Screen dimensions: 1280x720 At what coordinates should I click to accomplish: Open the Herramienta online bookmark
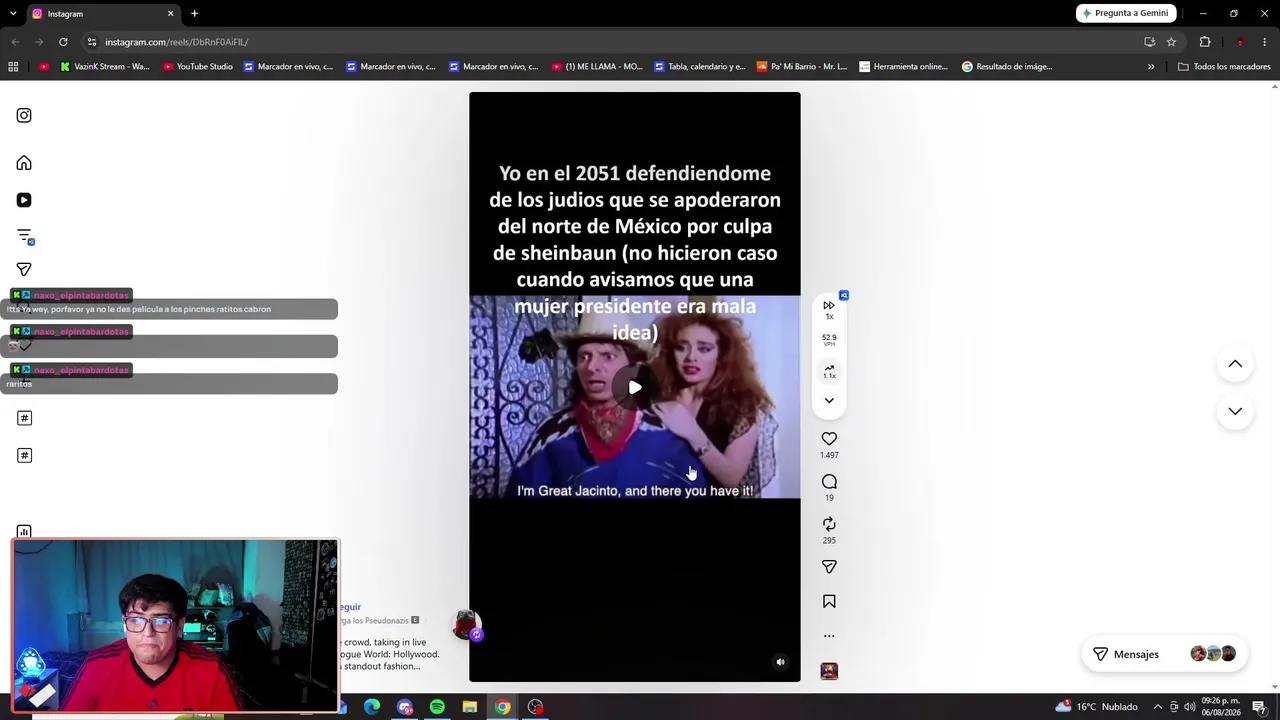click(903, 67)
